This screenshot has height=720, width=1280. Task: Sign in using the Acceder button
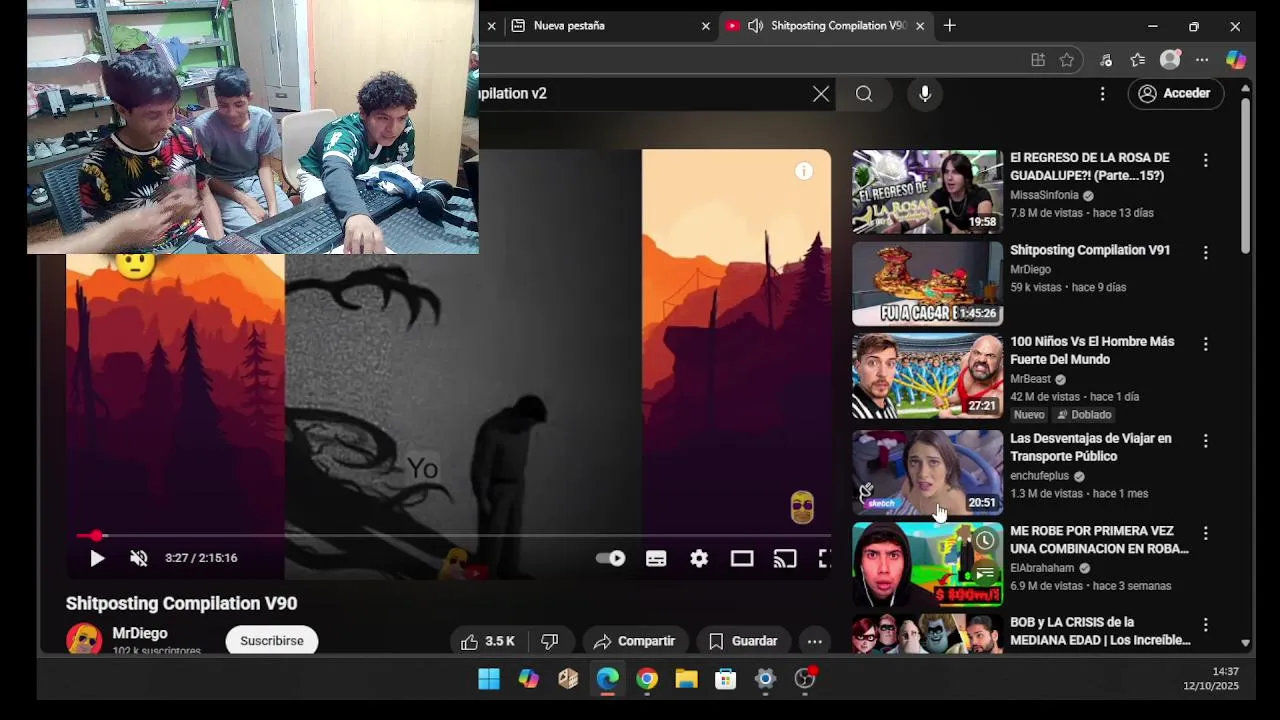pos(1176,94)
